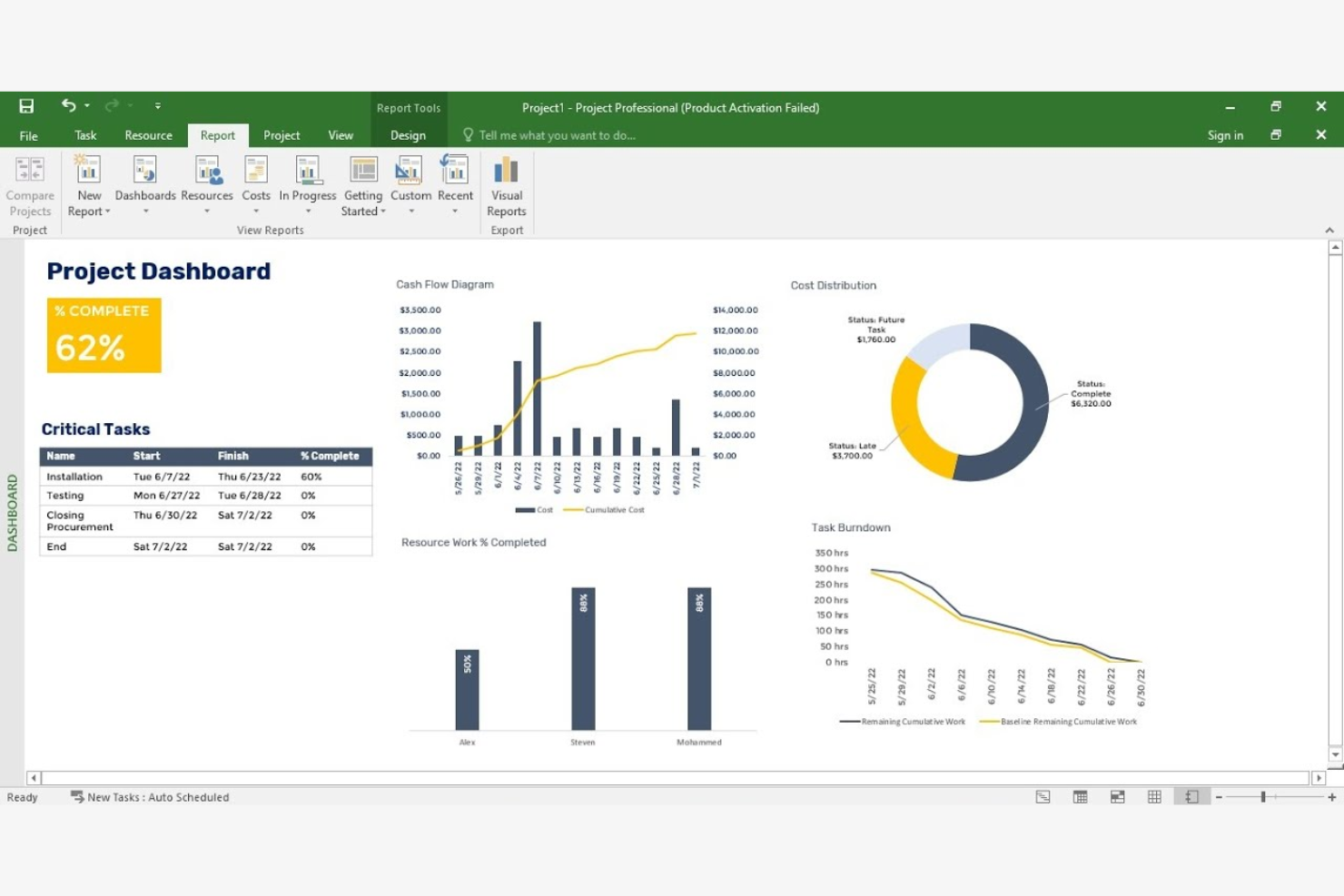The width and height of the screenshot is (1344, 896).
Task: Select Resource Sheet view in status bar
Action: coord(1153,796)
